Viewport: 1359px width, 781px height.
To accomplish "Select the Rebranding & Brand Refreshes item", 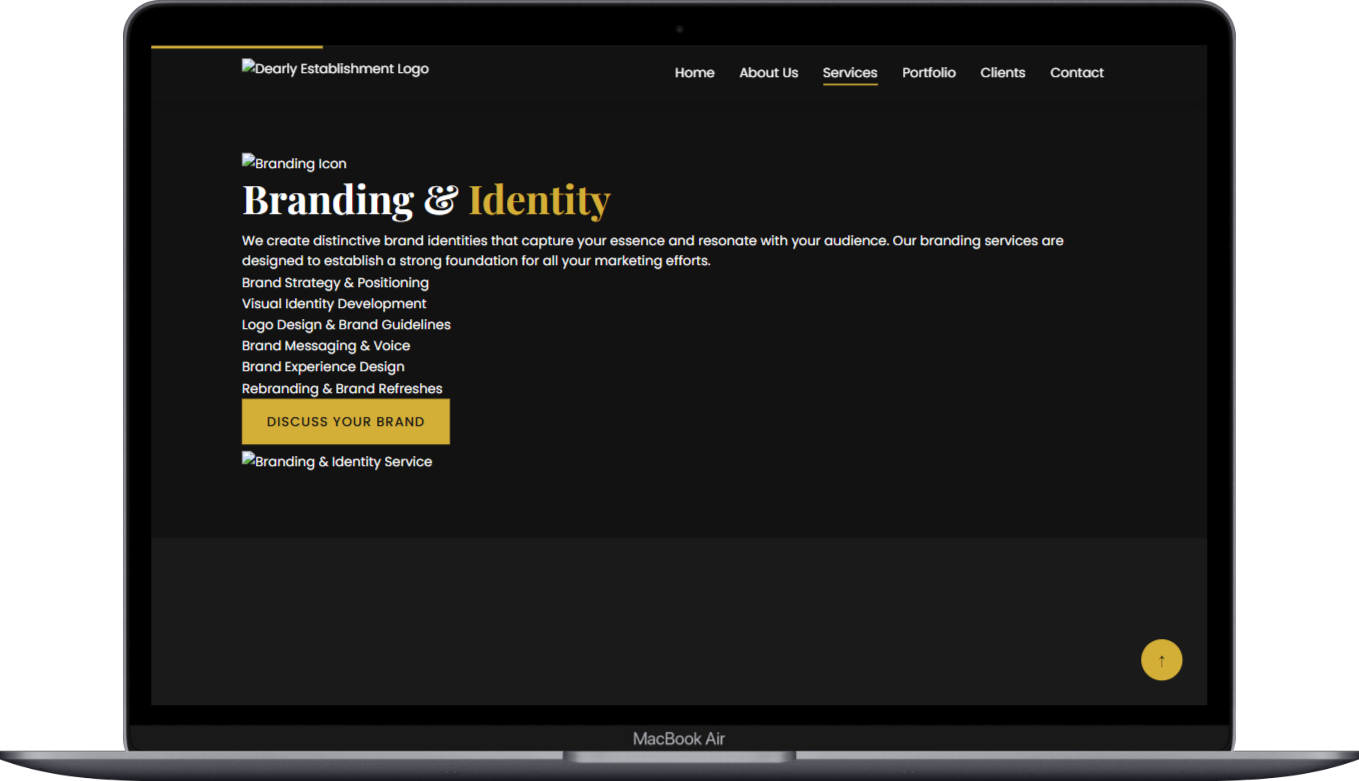I will coord(342,389).
